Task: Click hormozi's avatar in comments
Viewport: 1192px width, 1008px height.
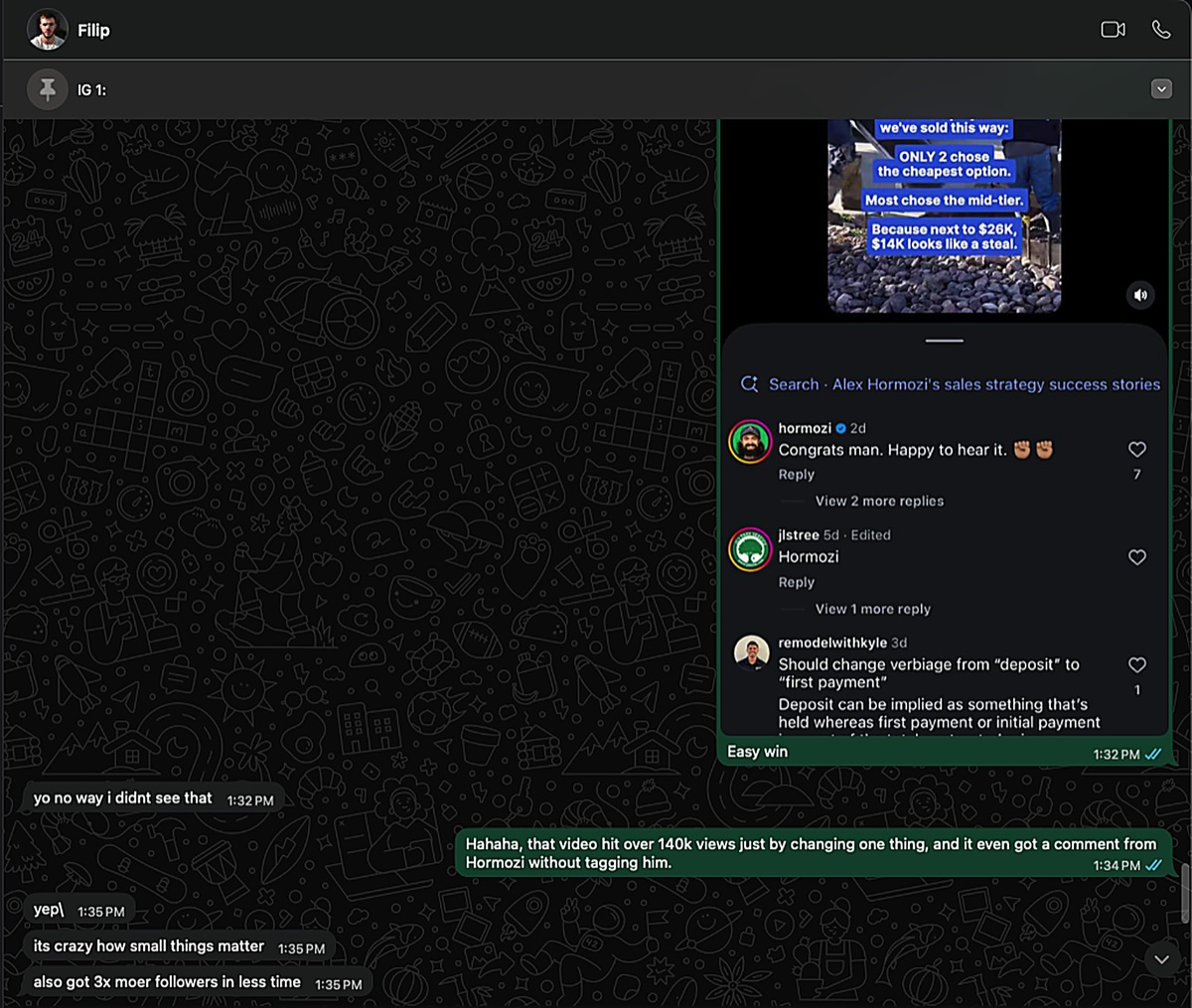Action: 750,442
